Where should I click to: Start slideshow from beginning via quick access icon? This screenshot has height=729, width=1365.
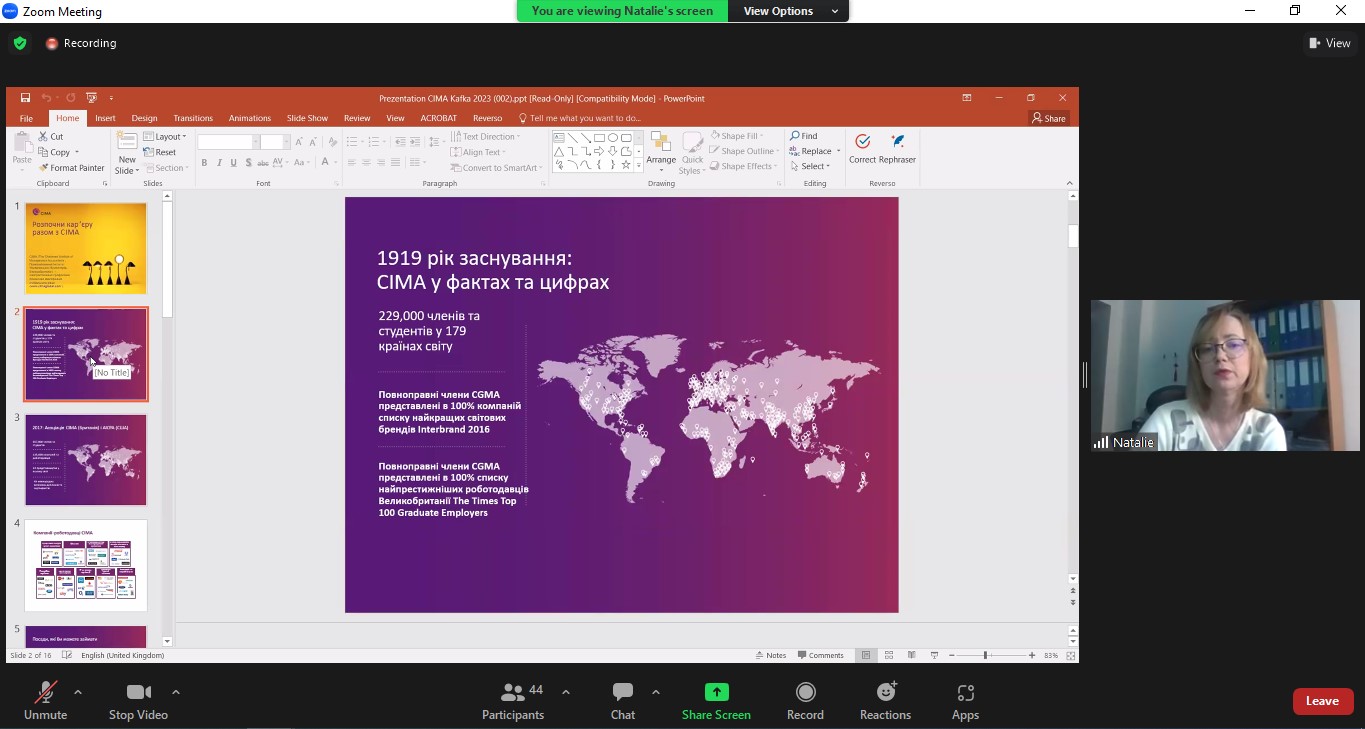click(91, 98)
